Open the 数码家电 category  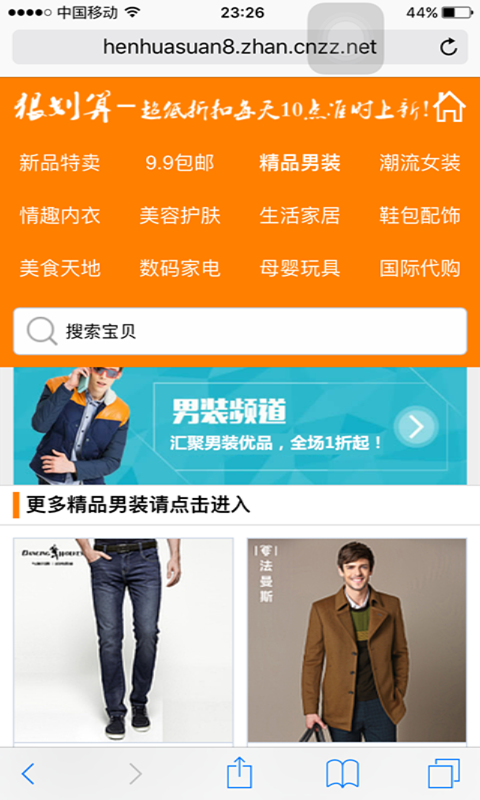(x=180, y=268)
